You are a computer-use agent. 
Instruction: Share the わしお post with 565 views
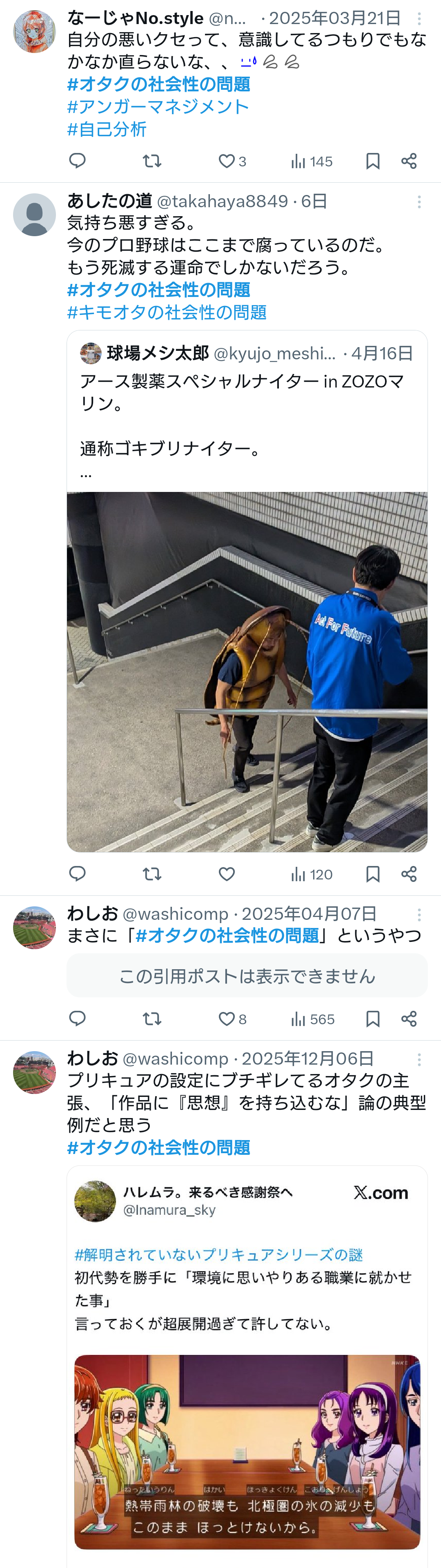tap(409, 1019)
